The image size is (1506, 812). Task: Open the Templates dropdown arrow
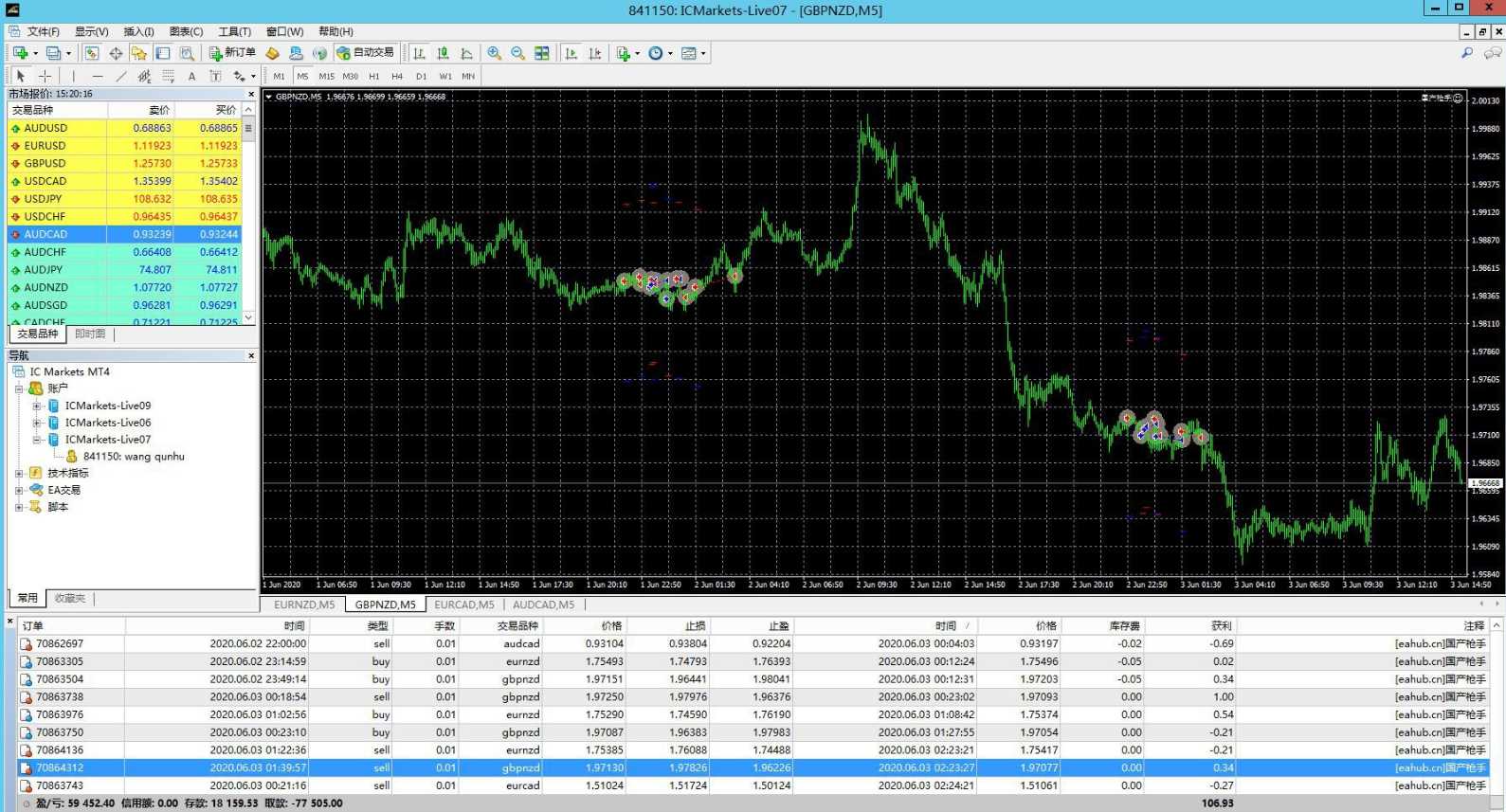pyautogui.click(x=703, y=54)
